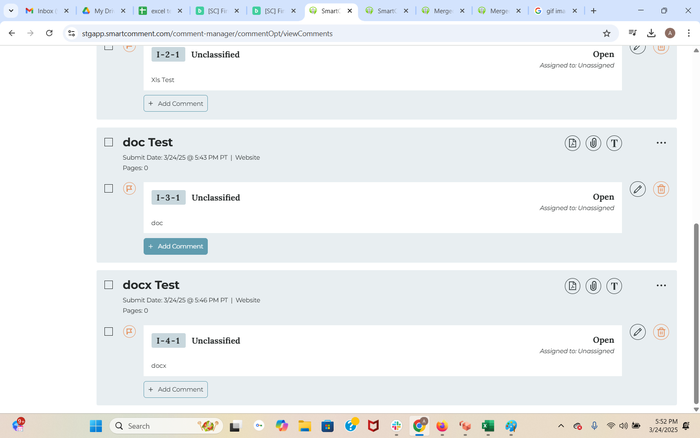
Task: Open the three-dot menu for doc Test
Action: 661,143
